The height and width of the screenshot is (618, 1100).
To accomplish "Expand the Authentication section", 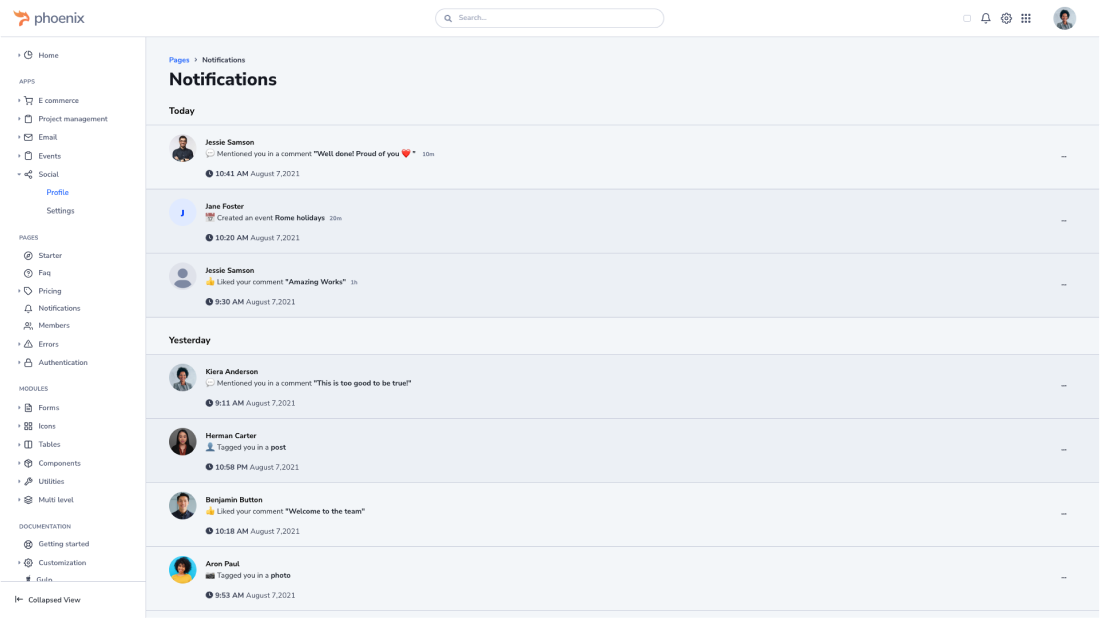I will click(62, 363).
